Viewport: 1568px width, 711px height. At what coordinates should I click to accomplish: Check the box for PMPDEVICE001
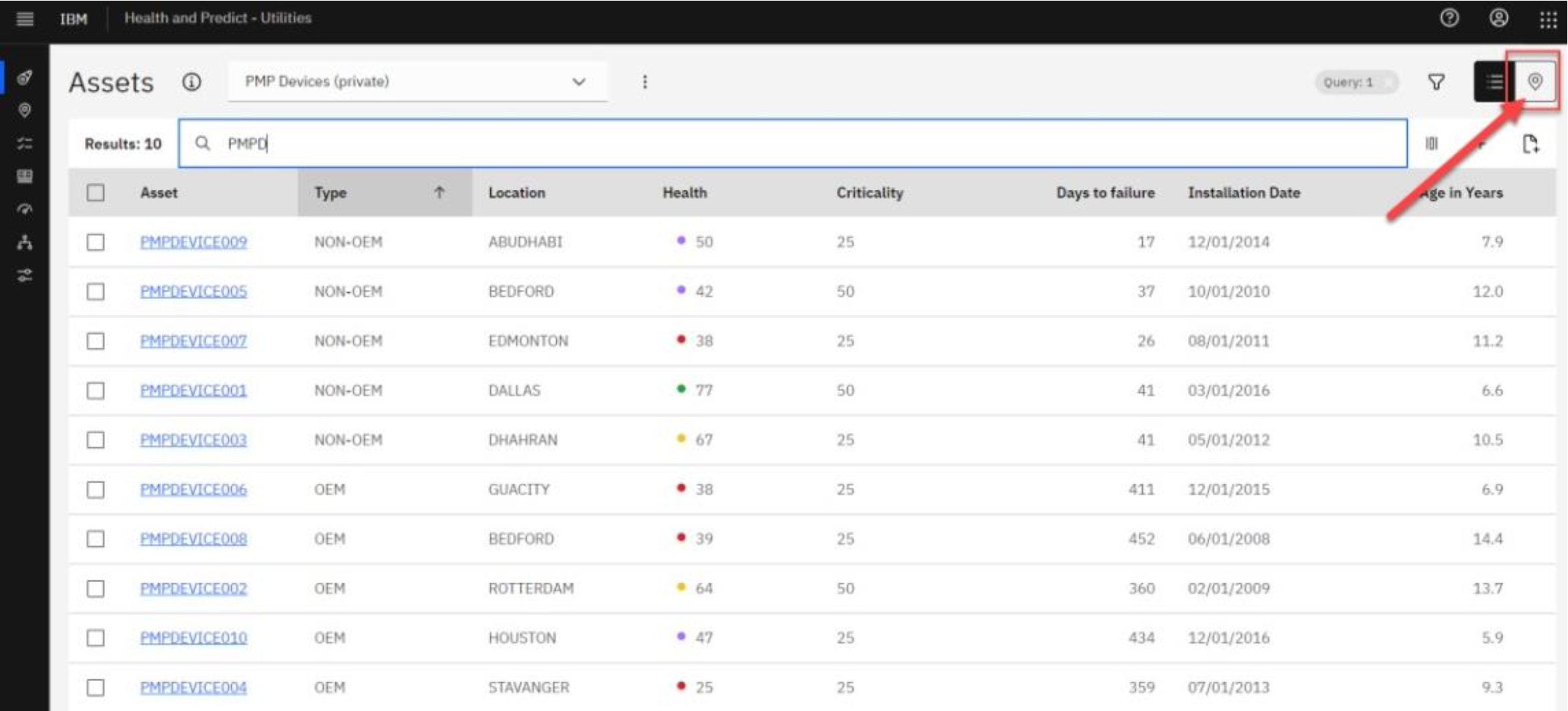(x=95, y=390)
